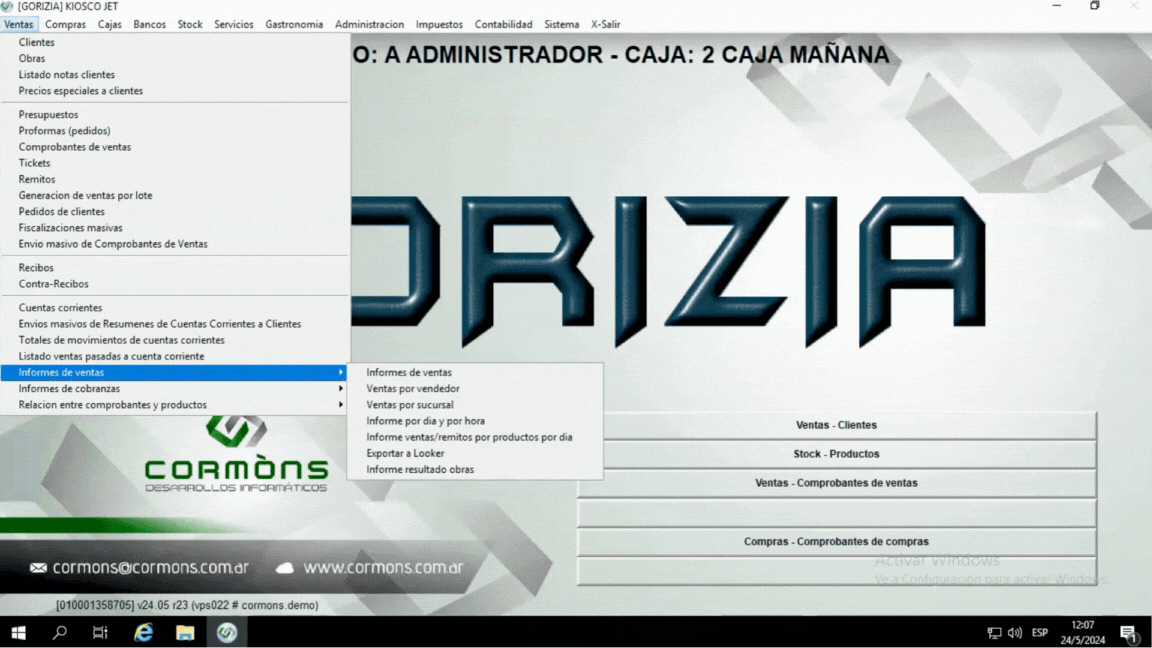Click Stock - Productos button
1152x648 pixels.
pos(836,454)
